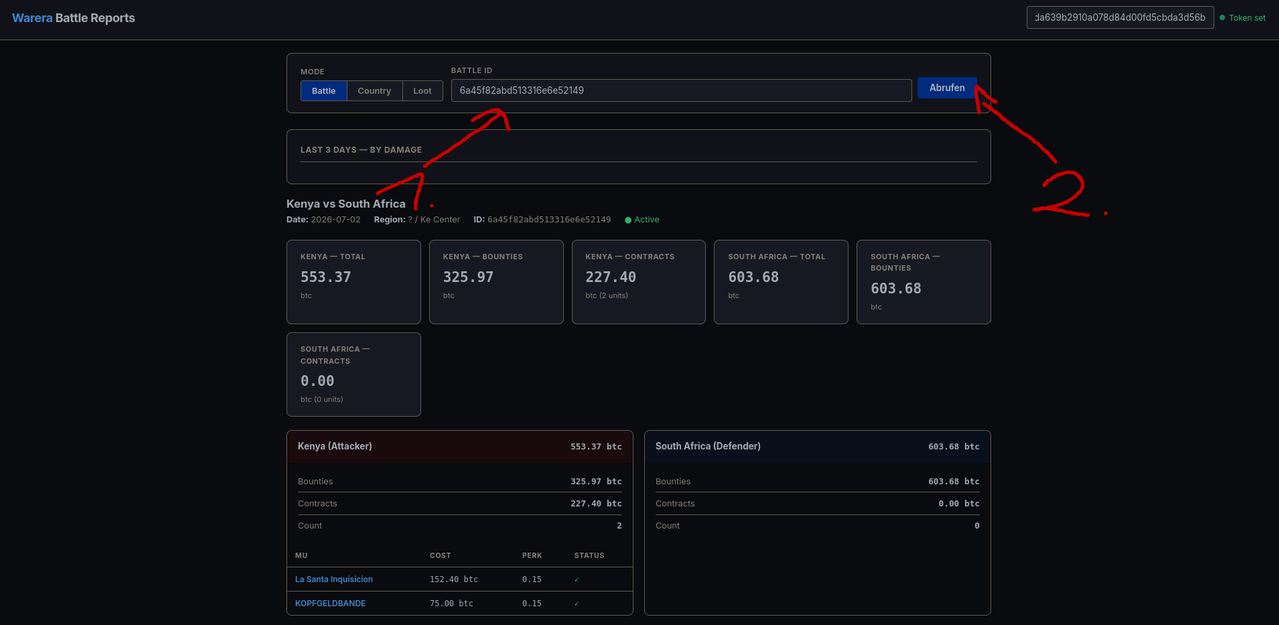
Task: Click the Battle ID input field
Action: click(681, 90)
